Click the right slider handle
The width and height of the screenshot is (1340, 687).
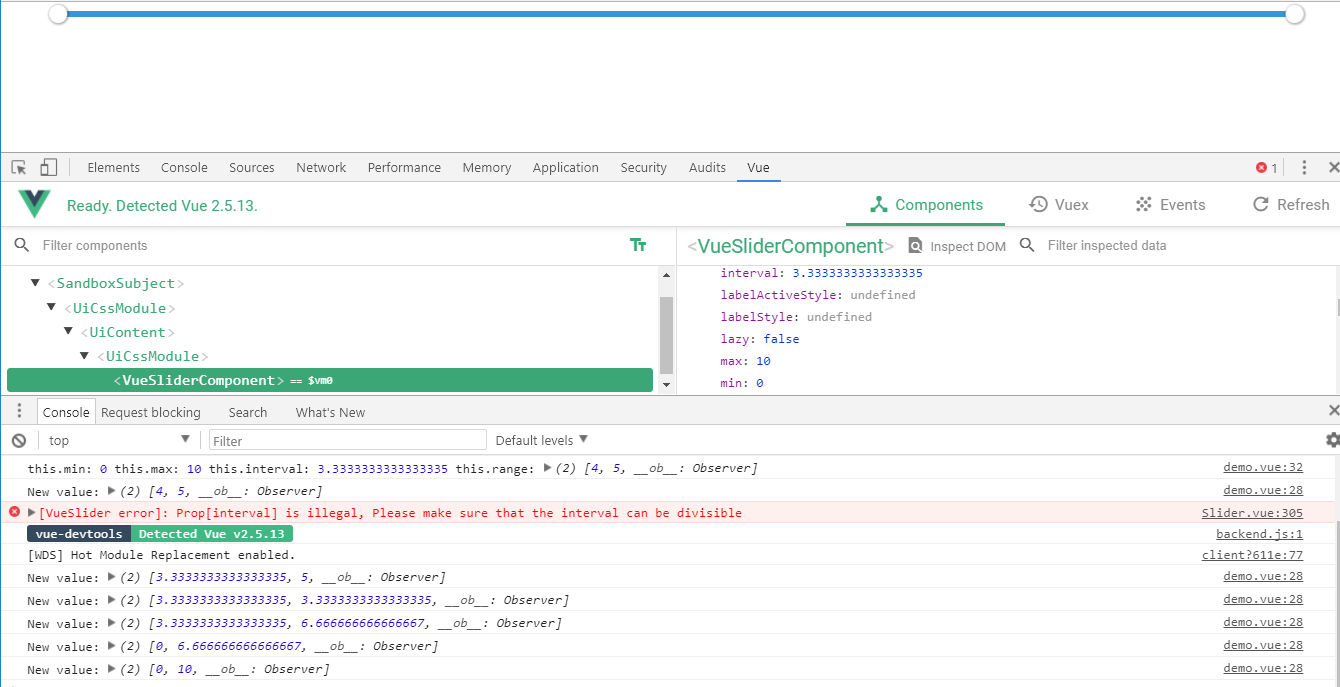tap(1295, 14)
